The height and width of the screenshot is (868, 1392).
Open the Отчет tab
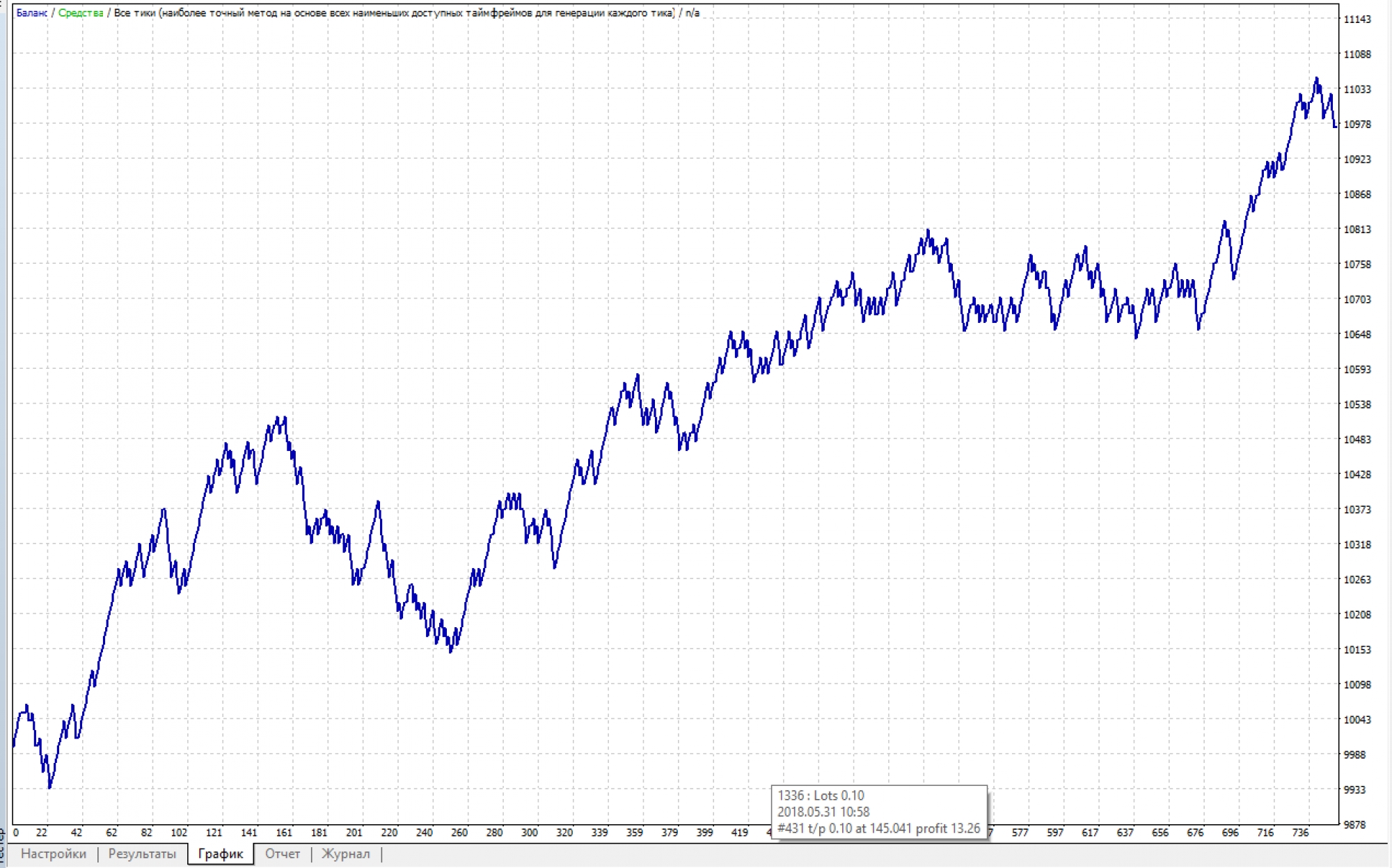tap(282, 854)
